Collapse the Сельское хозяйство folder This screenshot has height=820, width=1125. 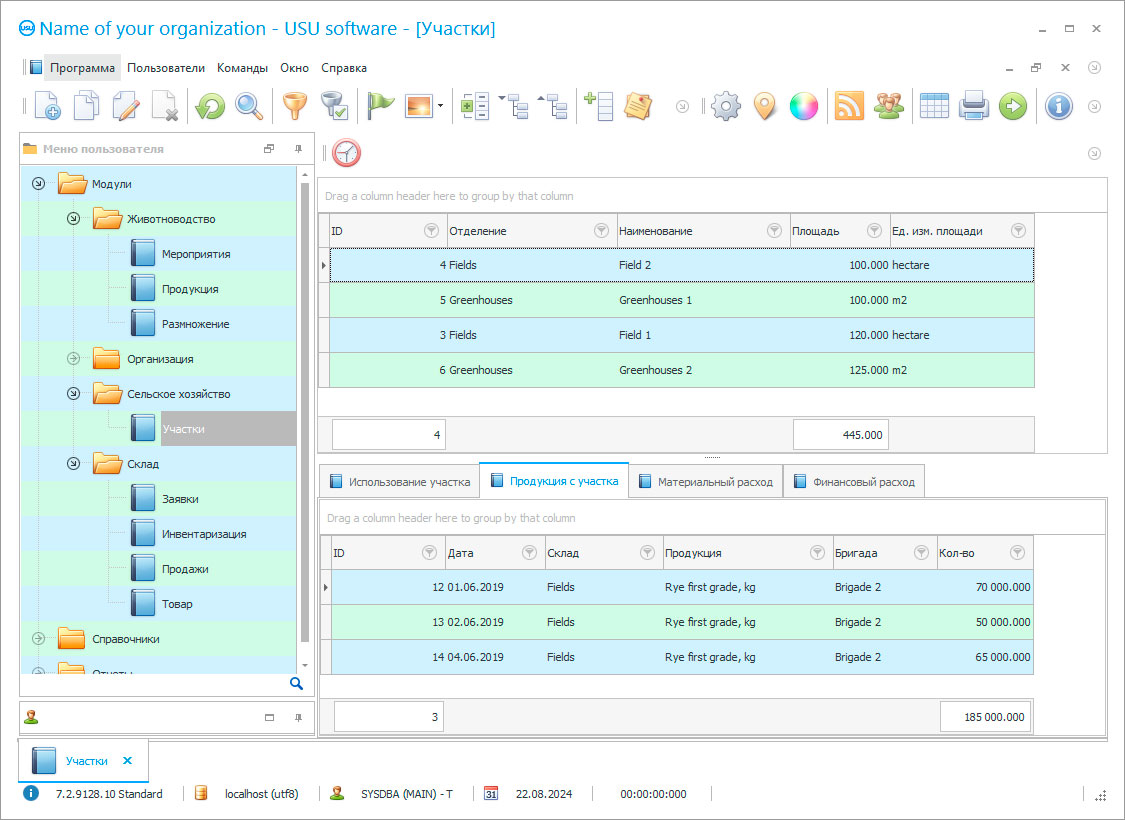pyautogui.click(x=73, y=393)
